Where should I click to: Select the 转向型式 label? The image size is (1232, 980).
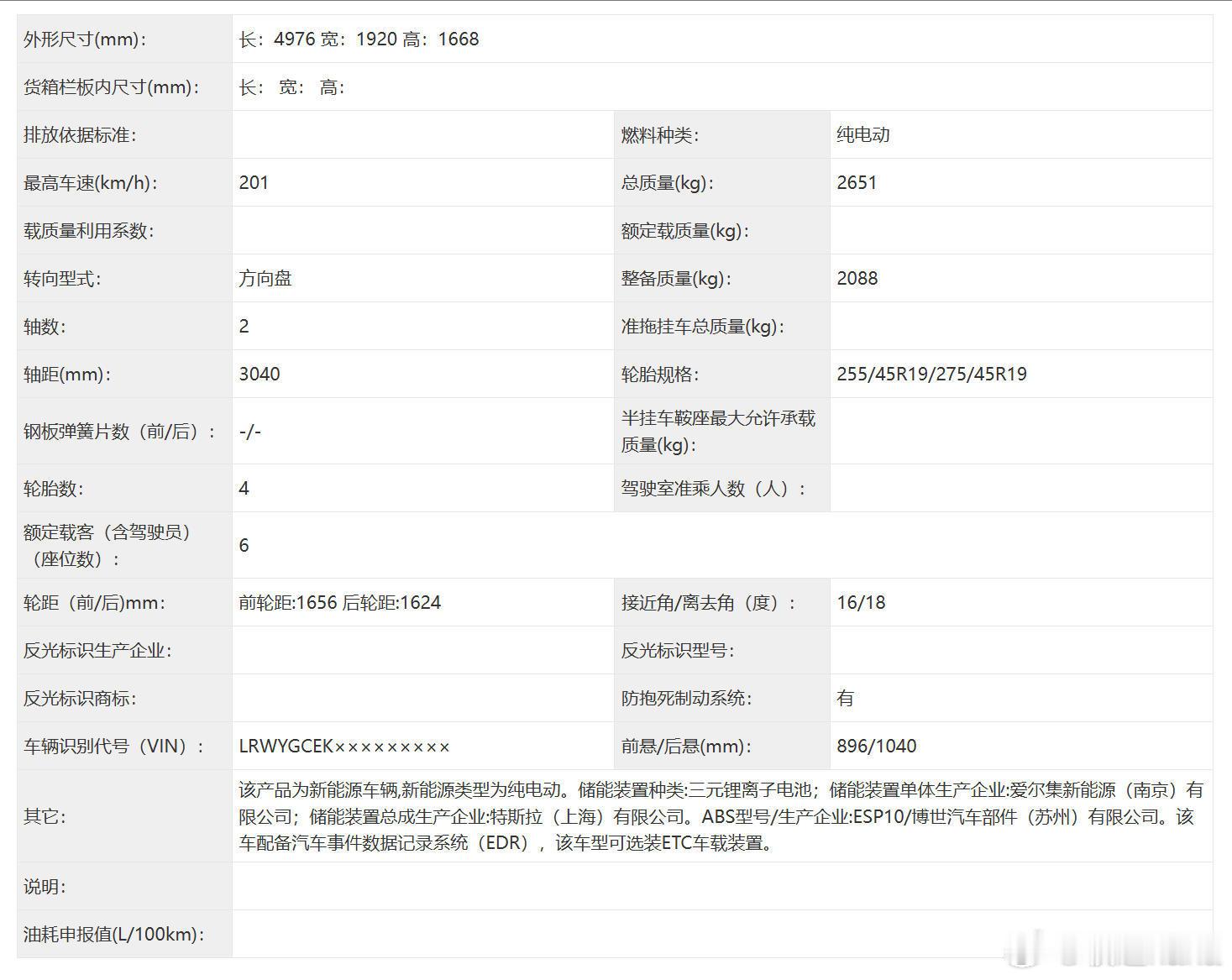pyautogui.click(x=62, y=278)
